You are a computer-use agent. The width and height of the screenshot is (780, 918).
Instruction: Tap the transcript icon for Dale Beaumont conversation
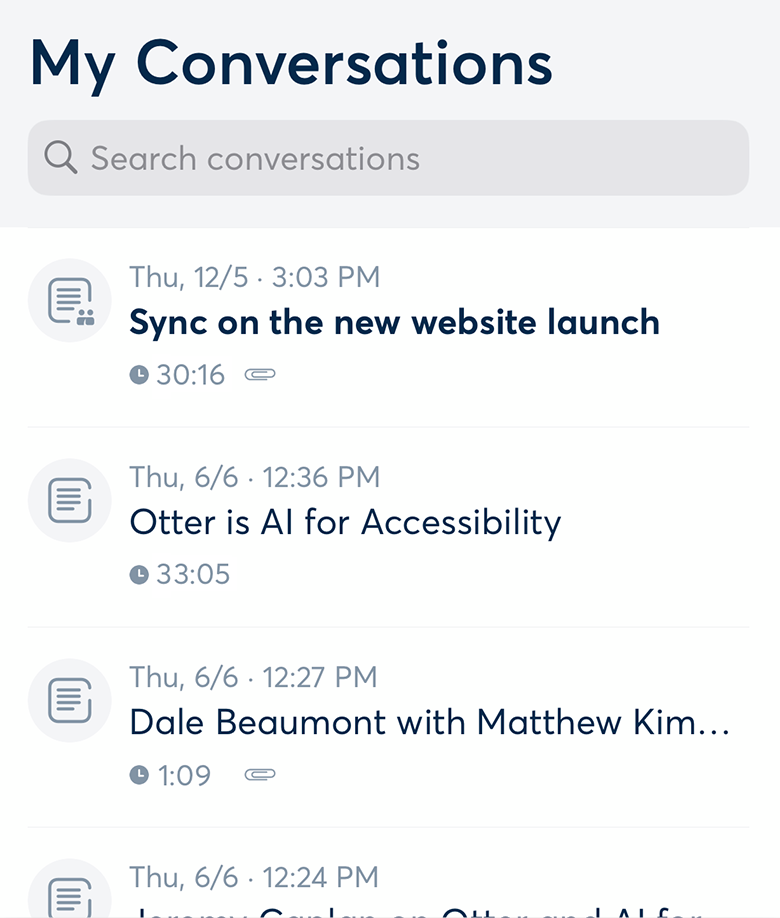(x=69, y=700)
